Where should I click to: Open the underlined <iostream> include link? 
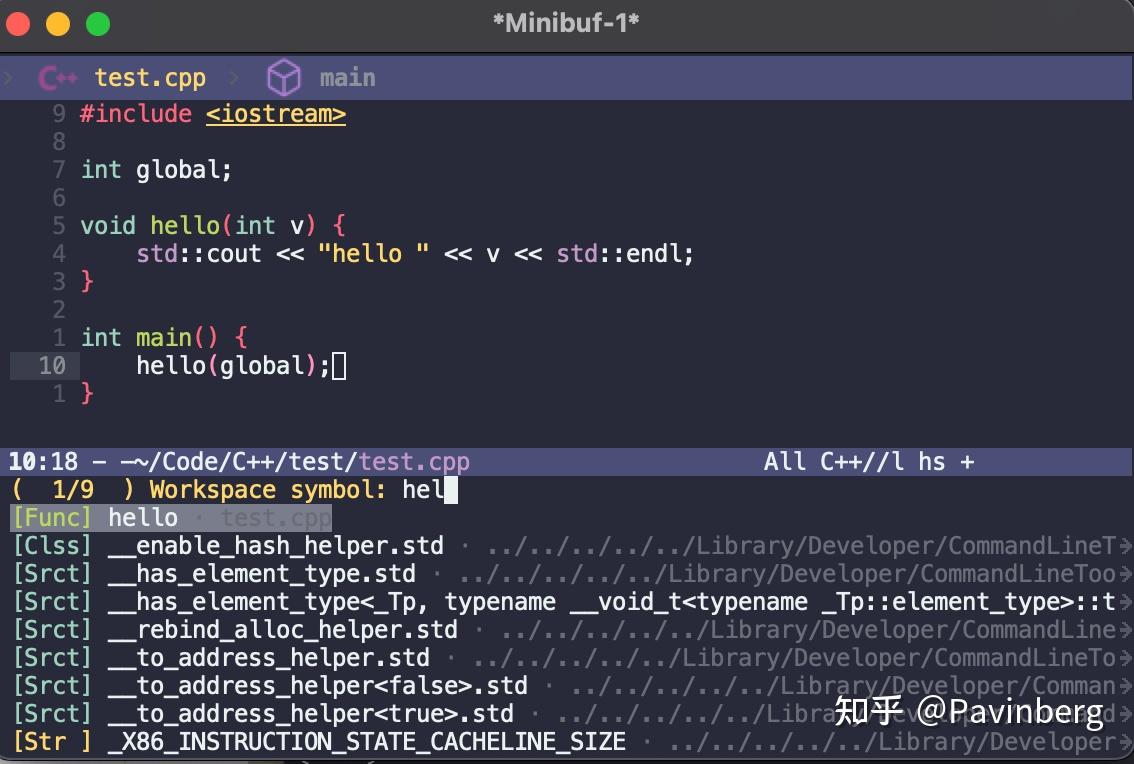point(274,113)
